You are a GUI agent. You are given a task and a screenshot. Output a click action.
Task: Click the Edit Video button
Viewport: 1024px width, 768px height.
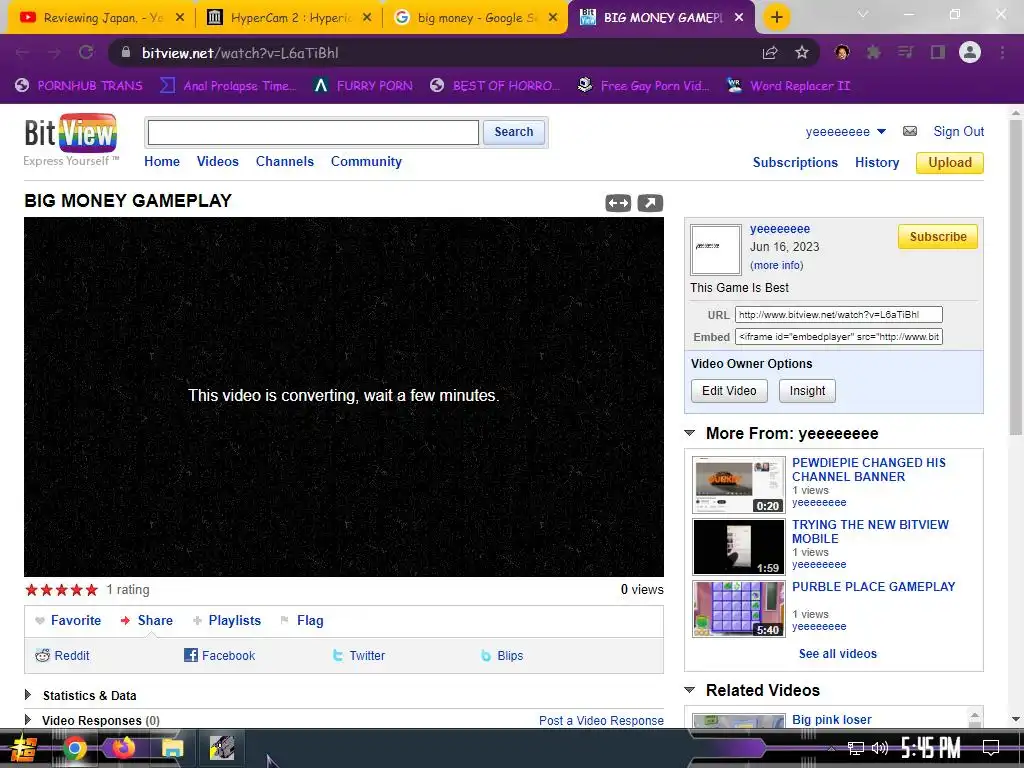[x=729, y=391]
